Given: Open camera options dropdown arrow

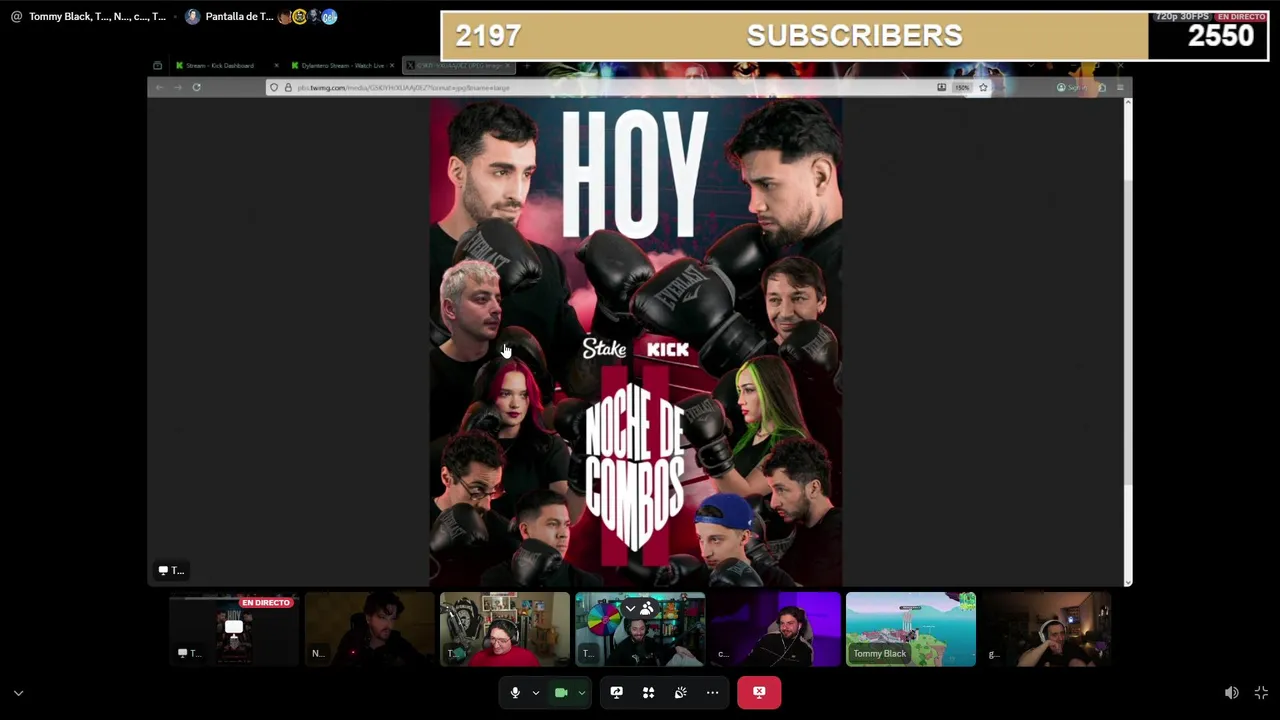Looking at the screenshot, I should click(x=581, y=692).
